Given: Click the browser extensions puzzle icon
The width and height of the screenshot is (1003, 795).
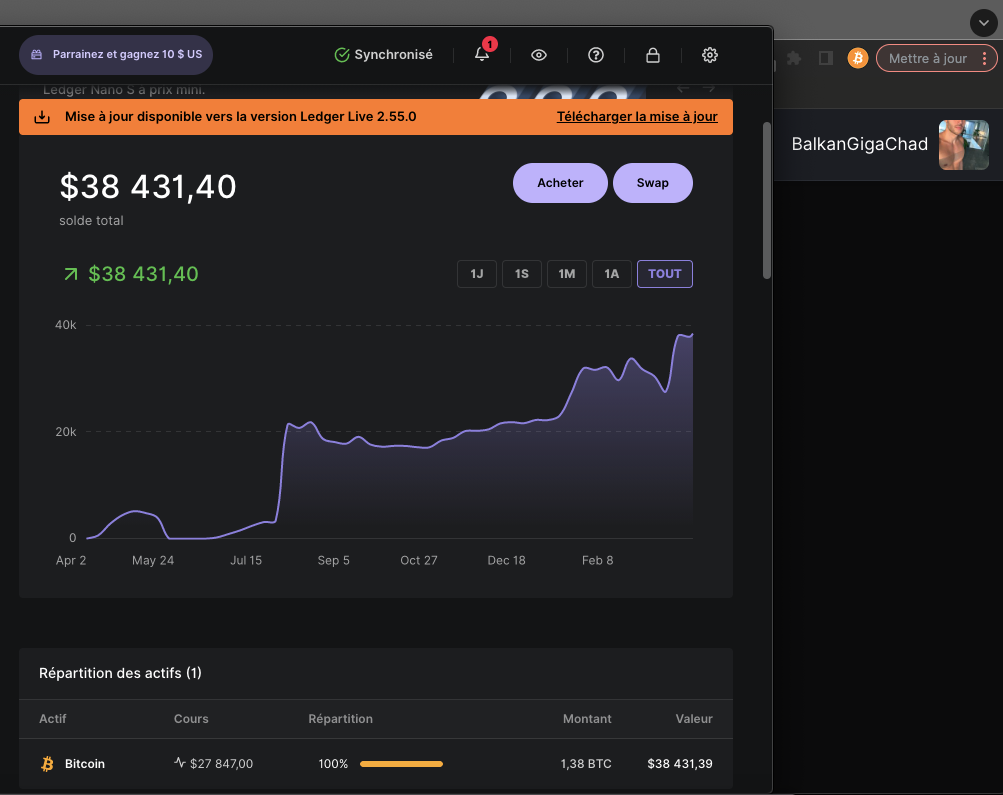Looking at the screenshot, I should [794, 58].
